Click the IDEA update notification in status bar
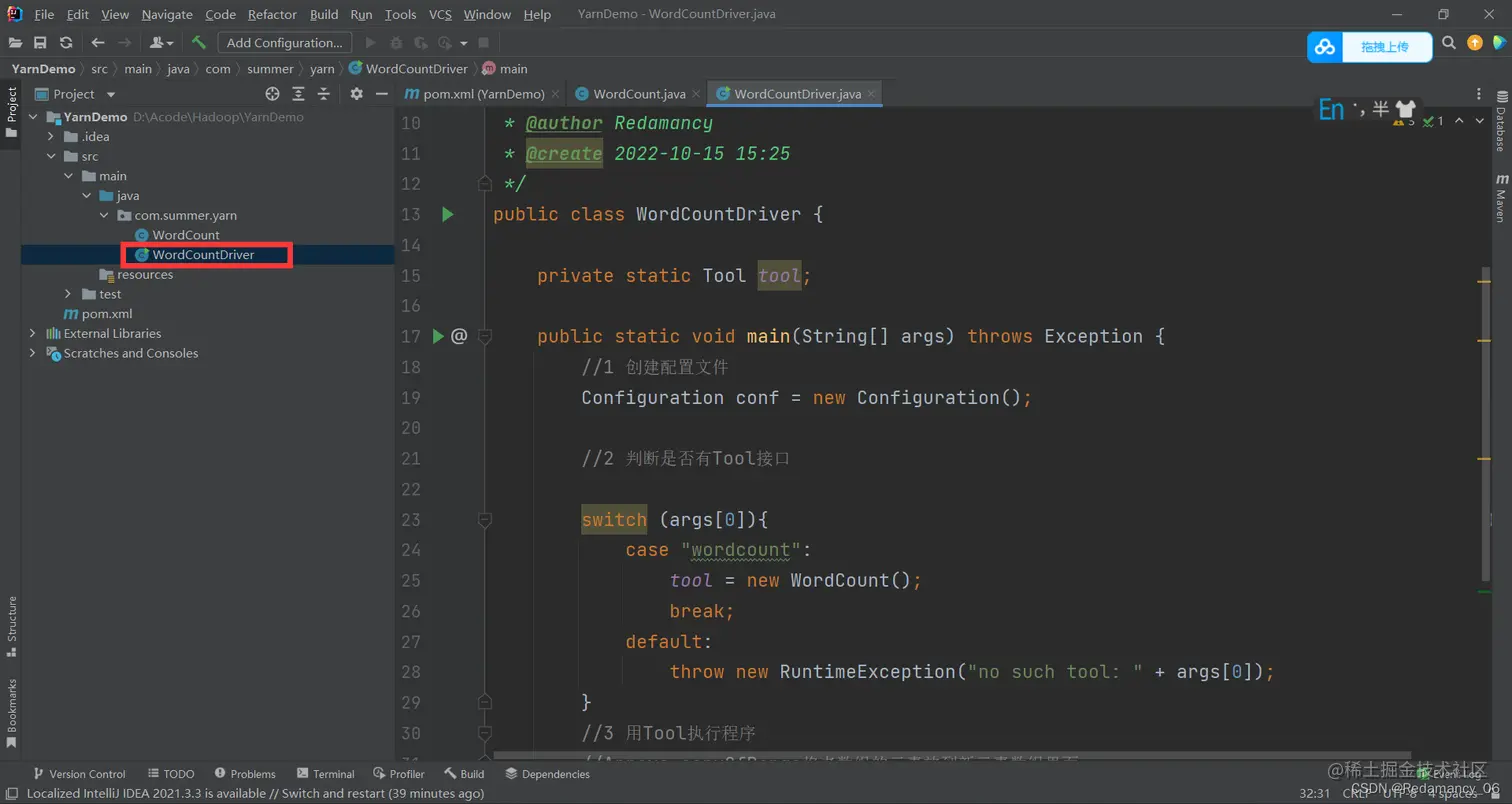Viewport: 1512px width, 804px height. 255,793
